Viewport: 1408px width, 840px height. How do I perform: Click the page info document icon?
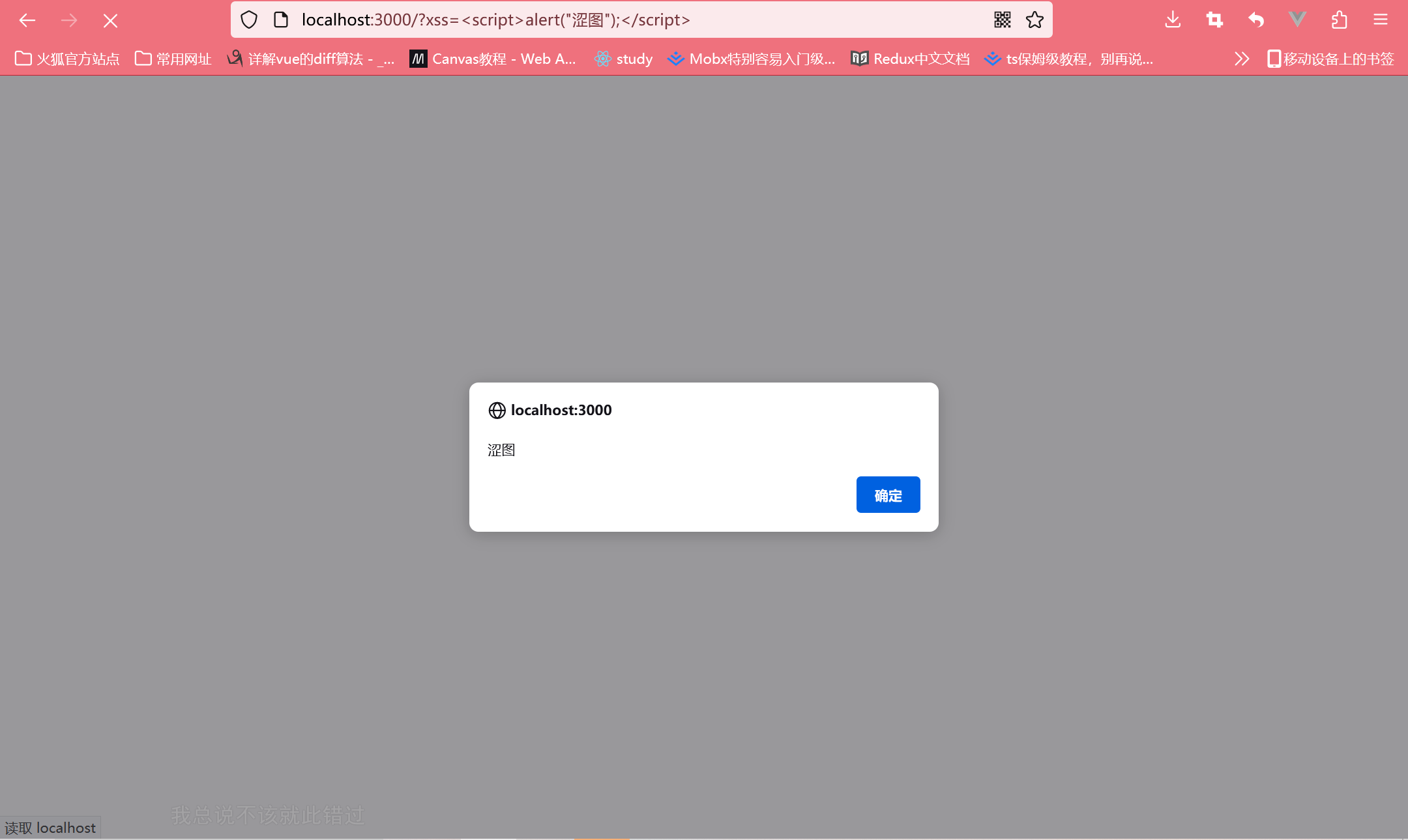281,20
